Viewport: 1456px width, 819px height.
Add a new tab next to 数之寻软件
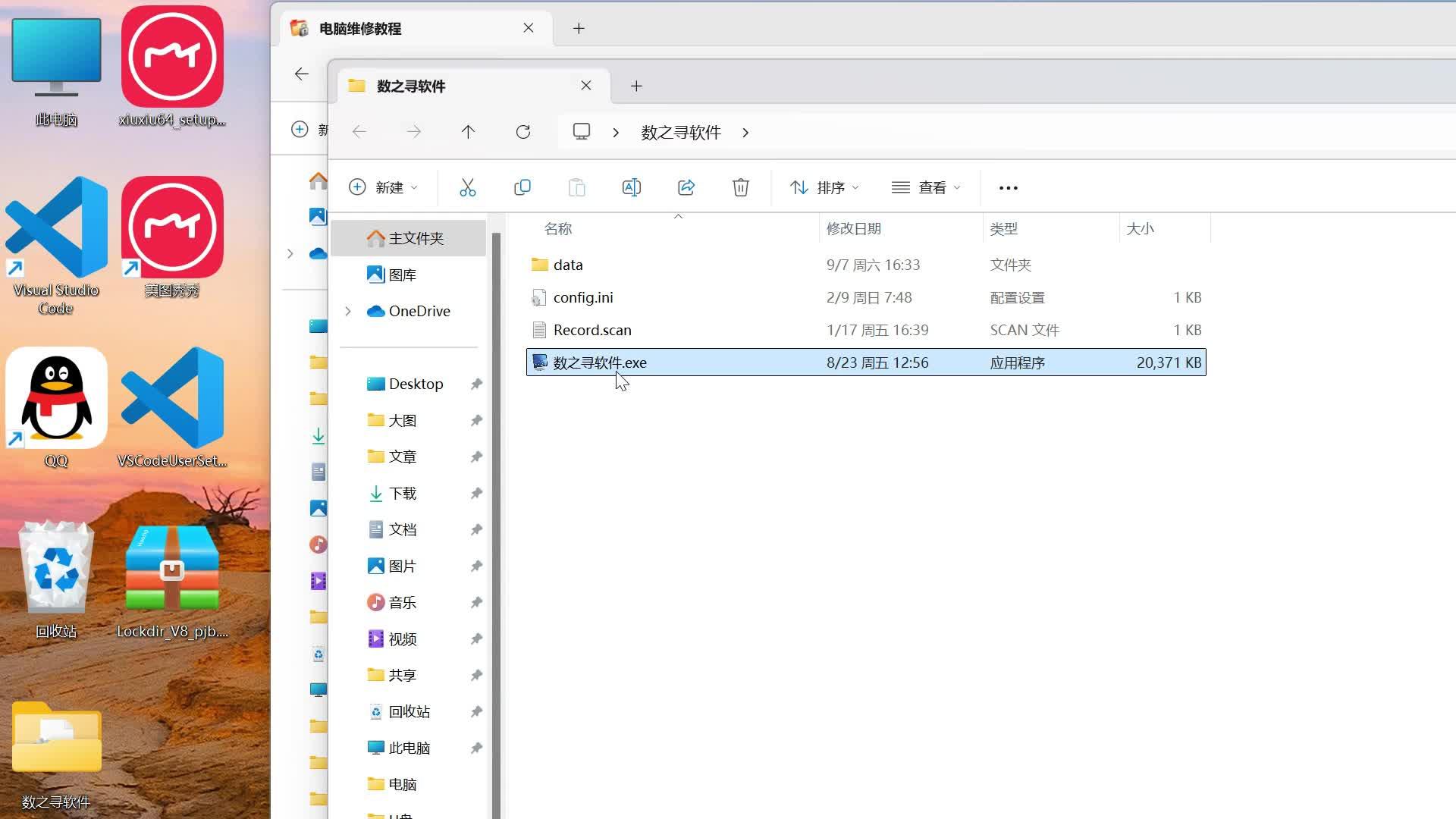tap(636, 86)
